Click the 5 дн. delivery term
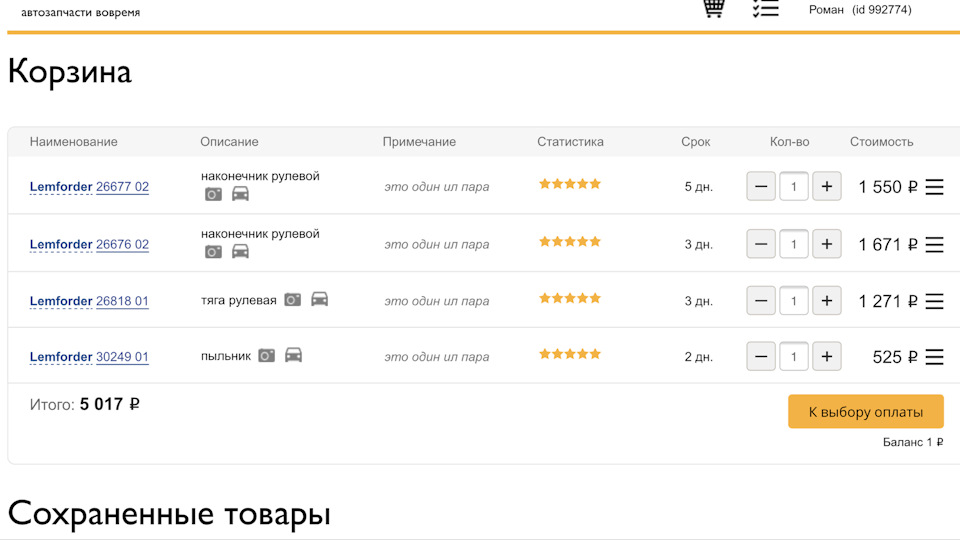This screenshot has height=540, width=960. coord(699,187)
